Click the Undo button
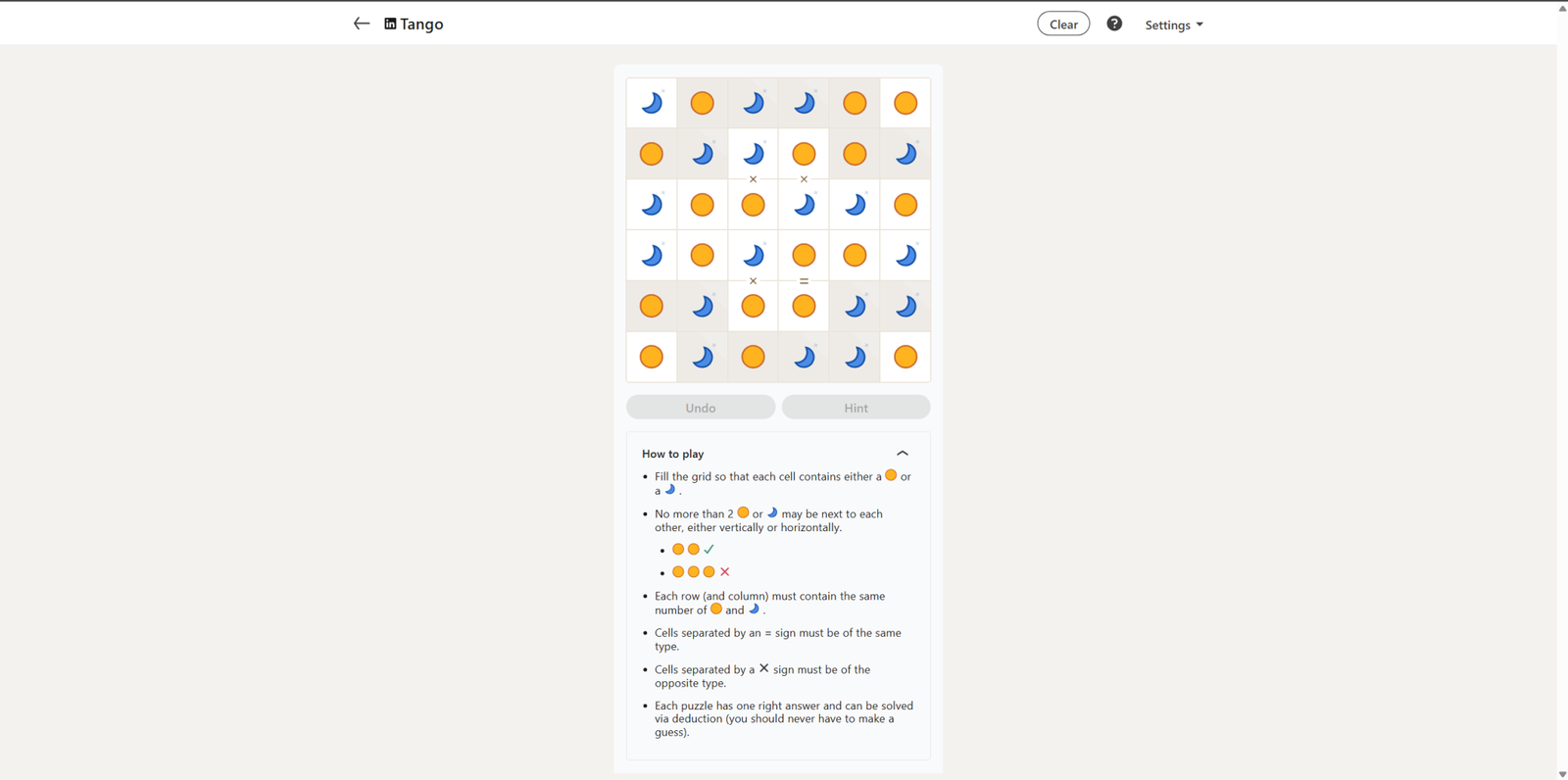 (x=701, y=408)
